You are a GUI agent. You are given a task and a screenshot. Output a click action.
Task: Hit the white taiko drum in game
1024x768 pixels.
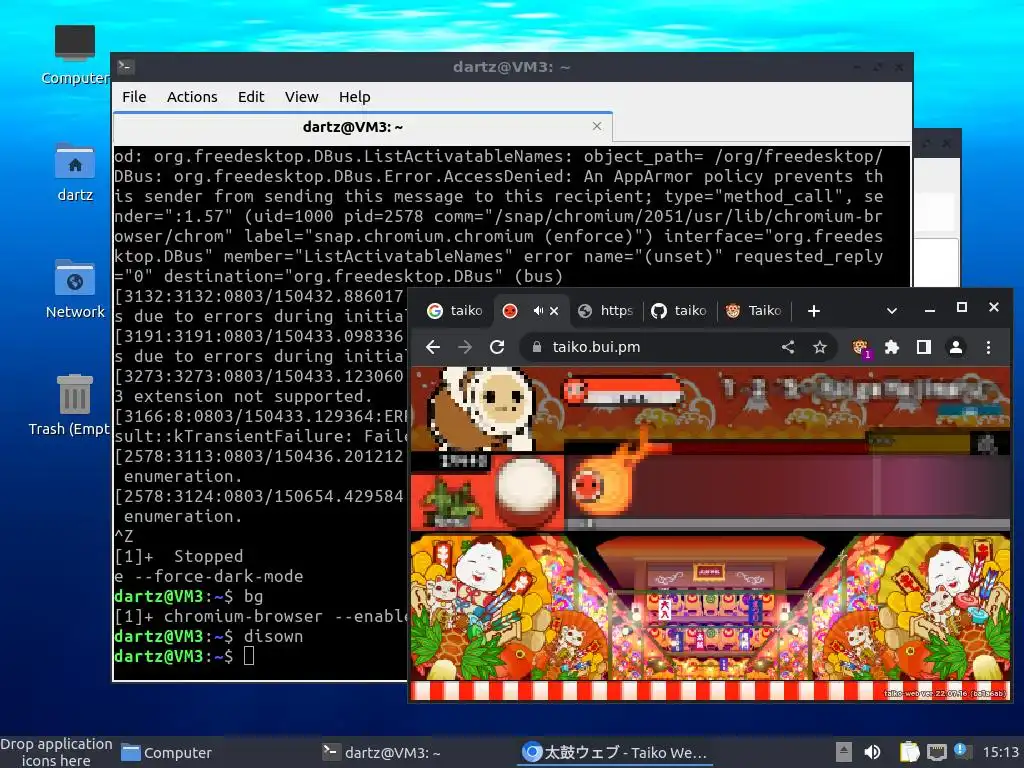[x=526, y=487]
